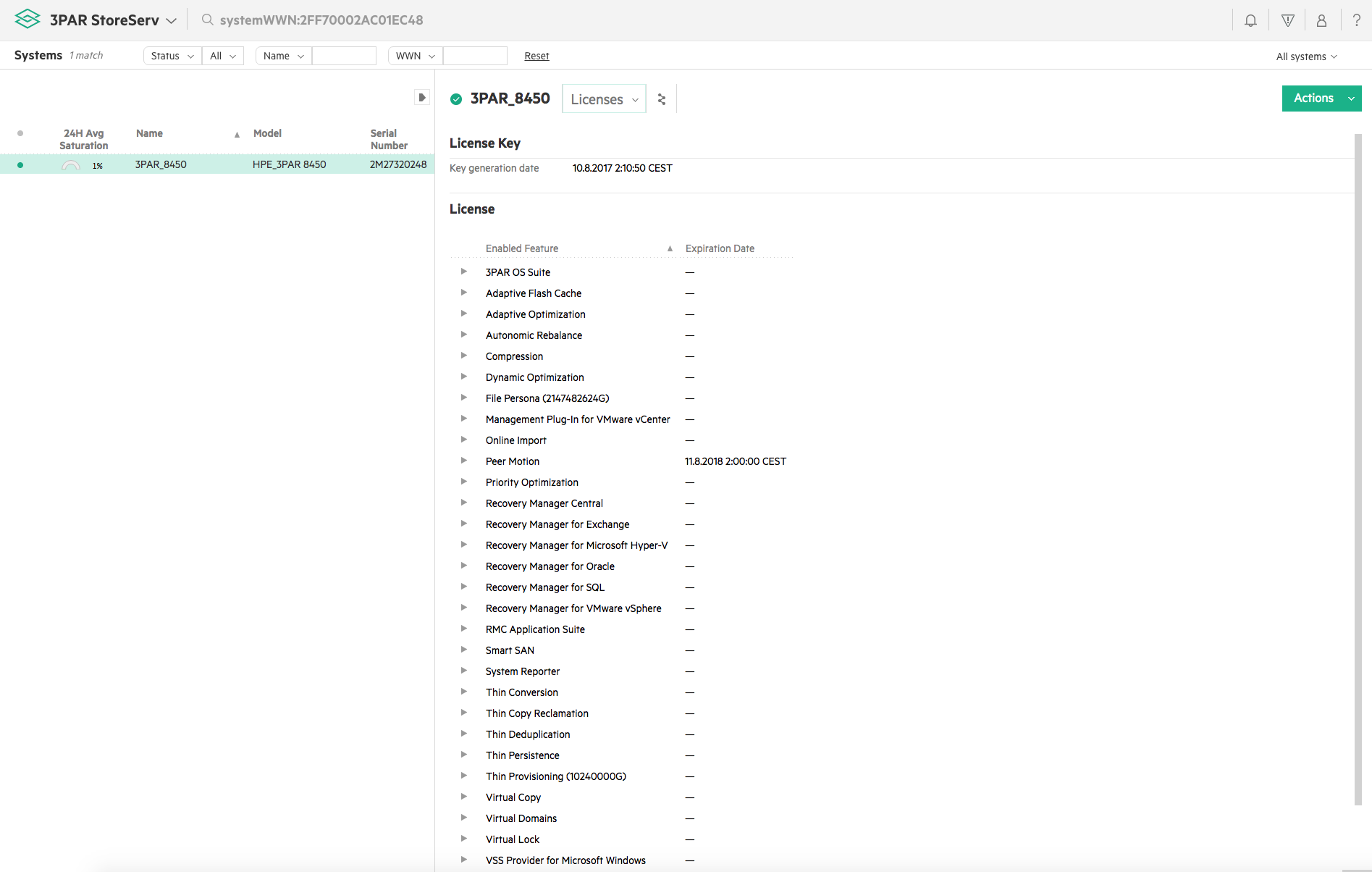Open the Name filter dropdown
The width and height of the screenshot is (1372, 872).
tap(283, 56)
